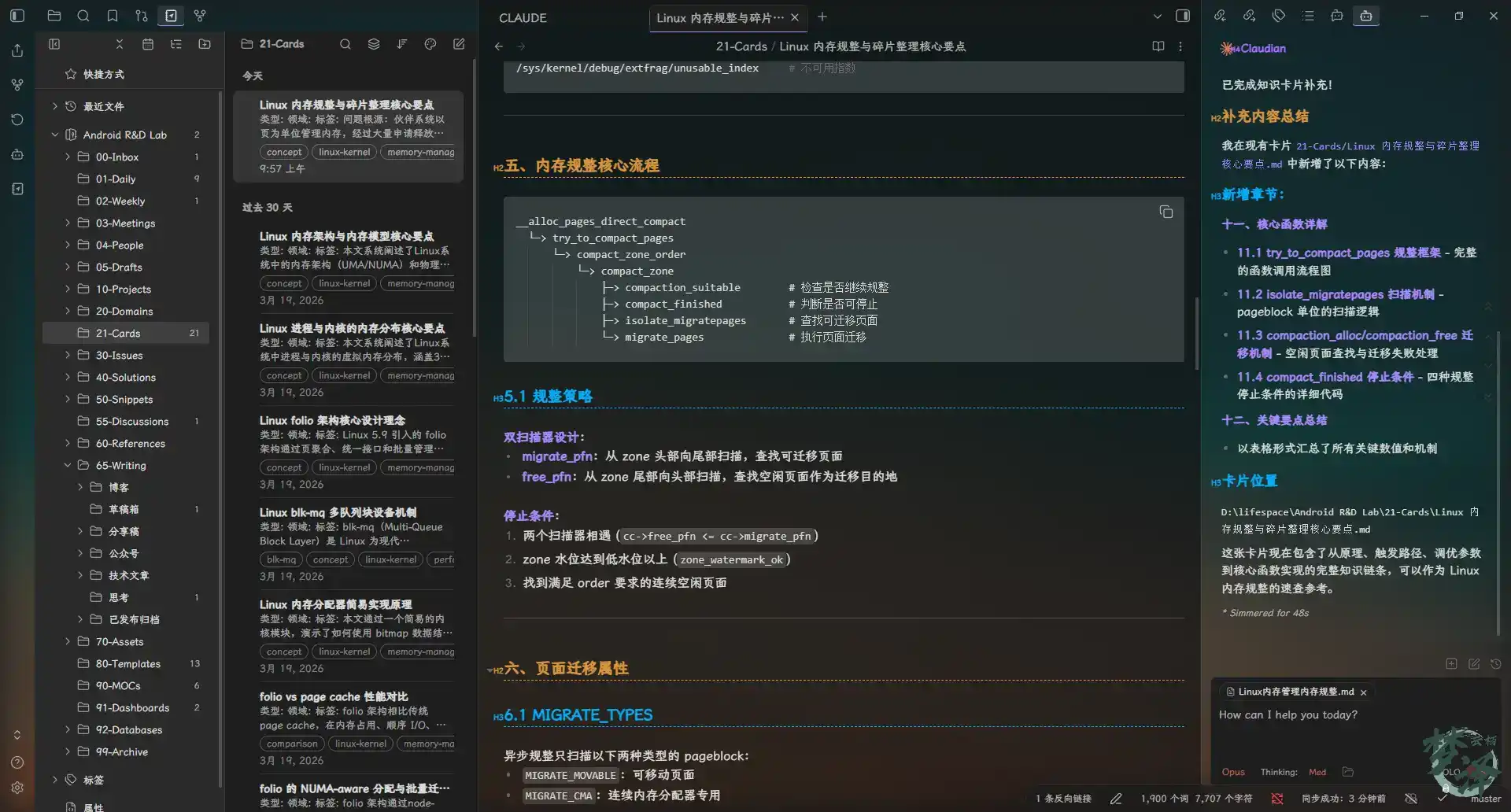Expand the 03-Meetings folder

point(68,223)
